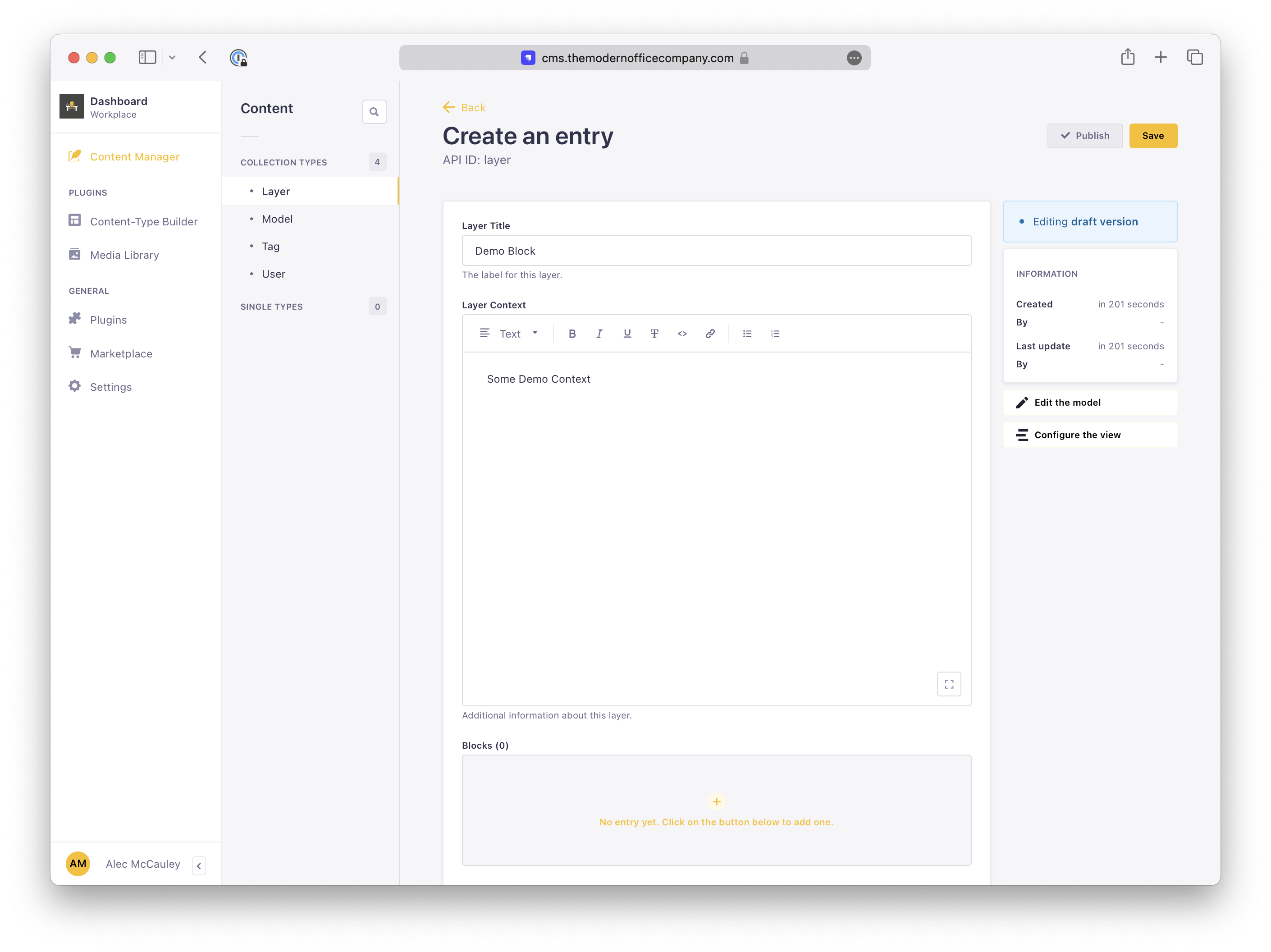This screenshot has height=952, width=1271.
Task: Create a numbered list
Action: pos(775,334)
